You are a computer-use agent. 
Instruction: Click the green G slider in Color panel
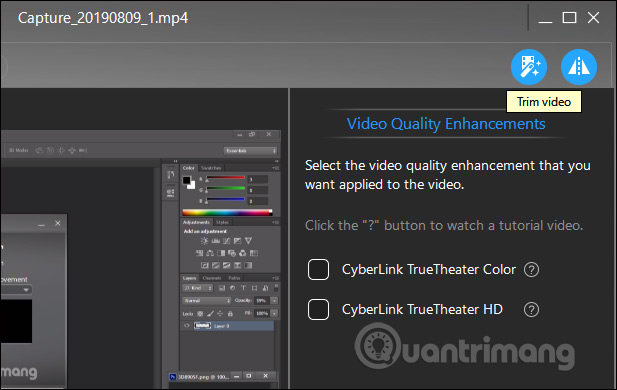[x=225, y=188]
